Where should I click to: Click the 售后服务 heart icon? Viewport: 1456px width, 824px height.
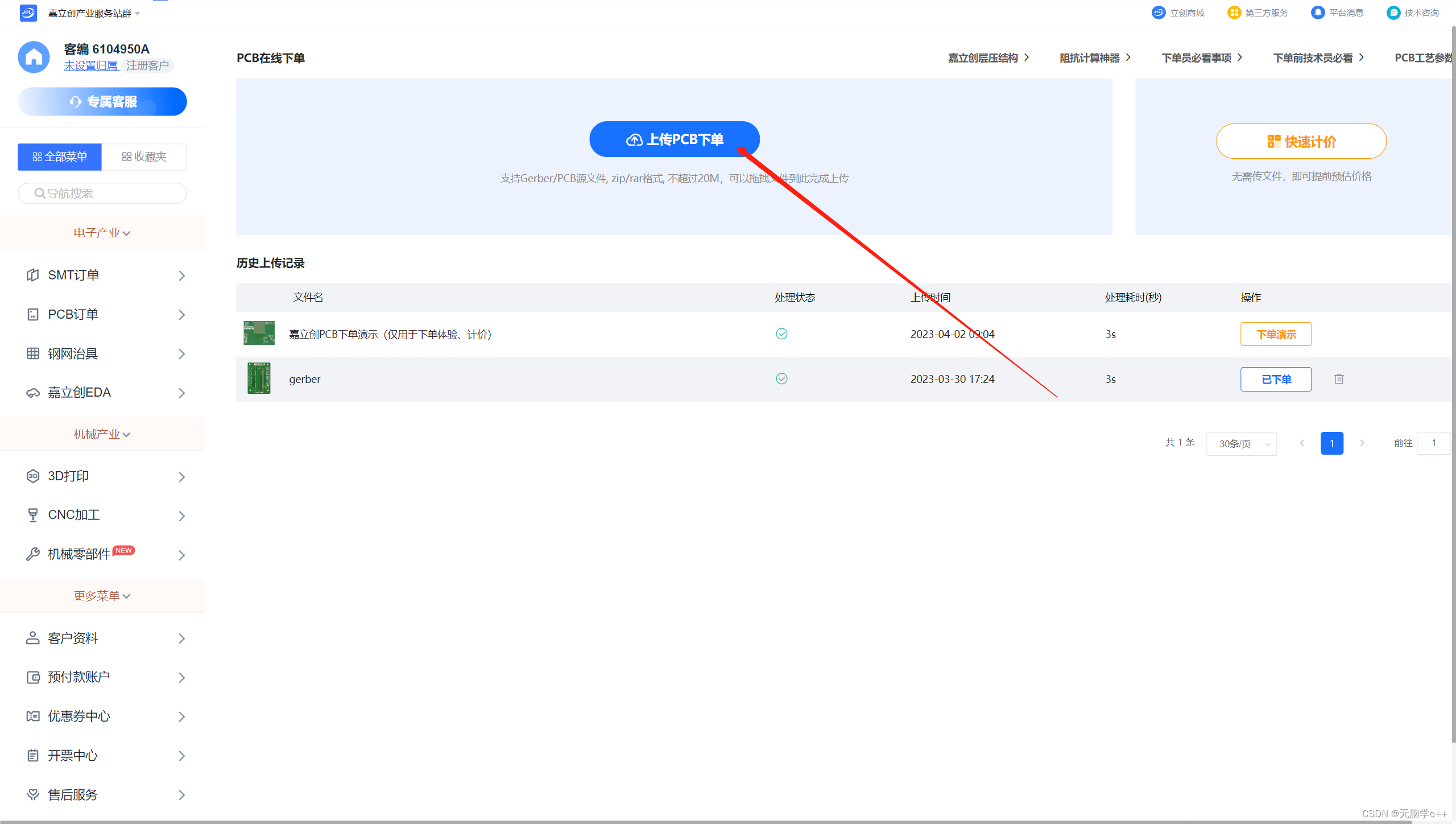[x=33, y=794]
